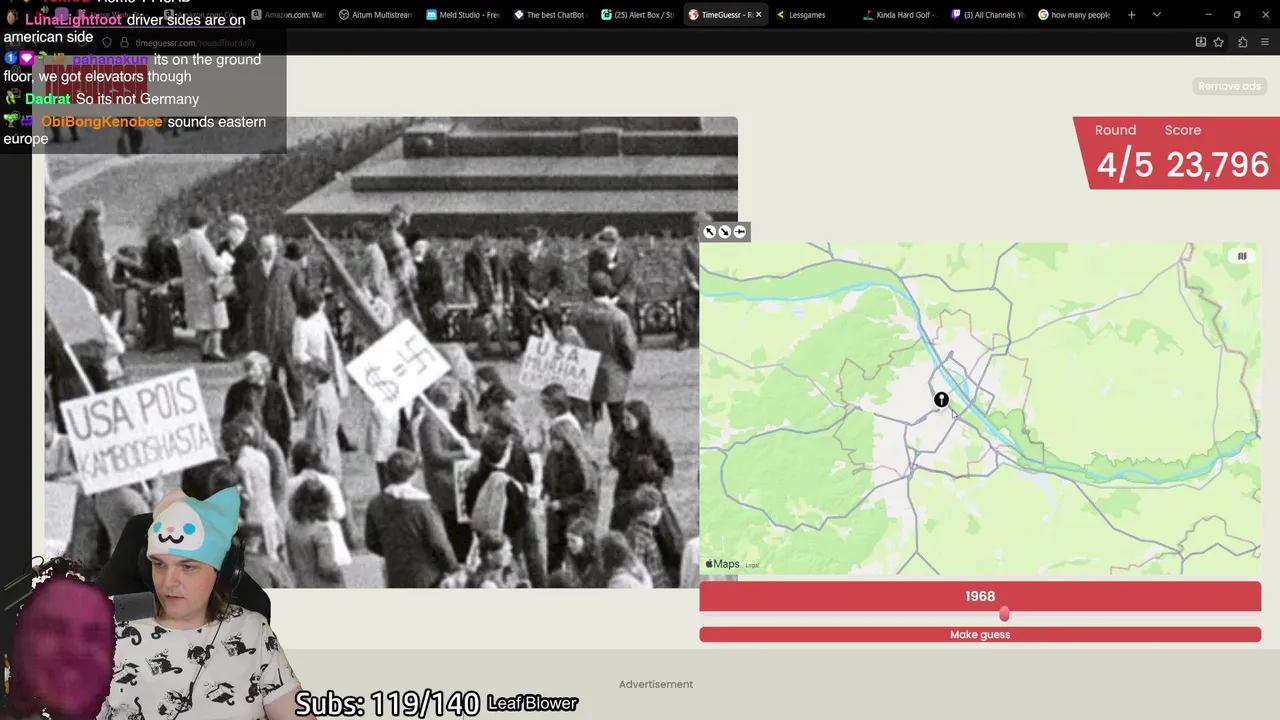The height and width of the screenshot is (720, 1280).
Task: Expand the tab search dropdown arrow
Action: [1156, 15]
